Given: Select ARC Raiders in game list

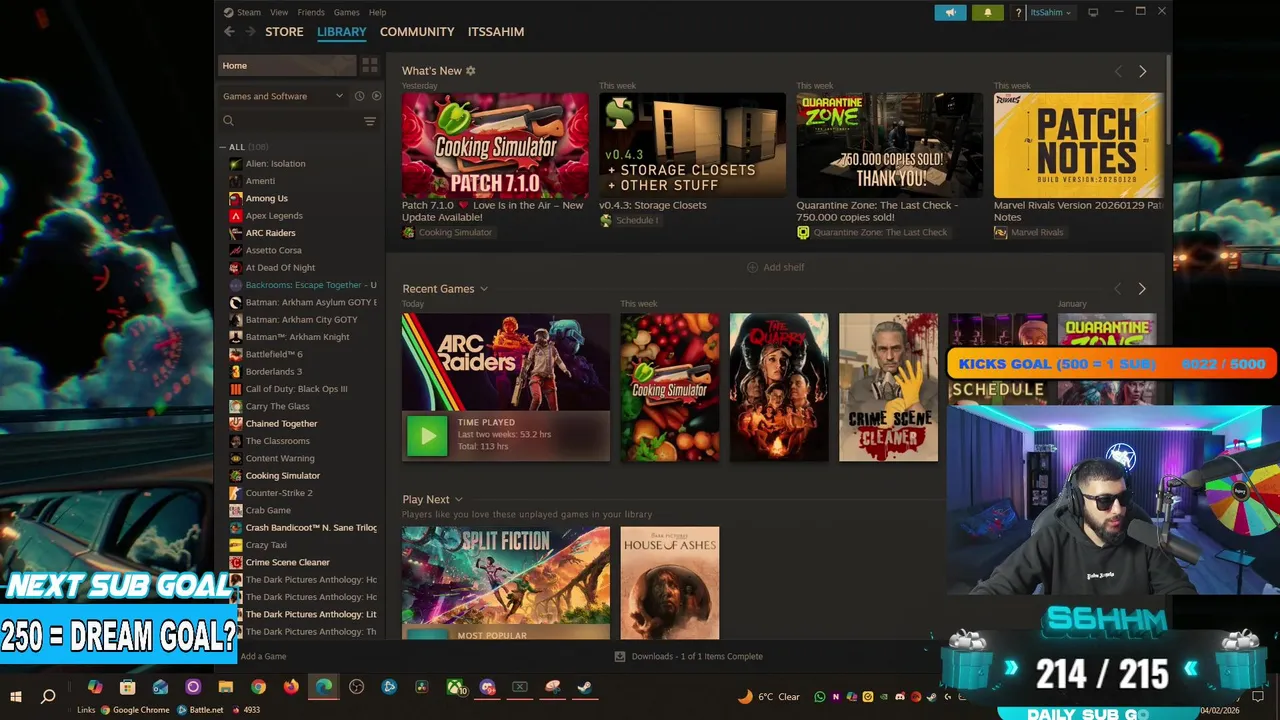Looking at the screenshot, I should point(270,233).
